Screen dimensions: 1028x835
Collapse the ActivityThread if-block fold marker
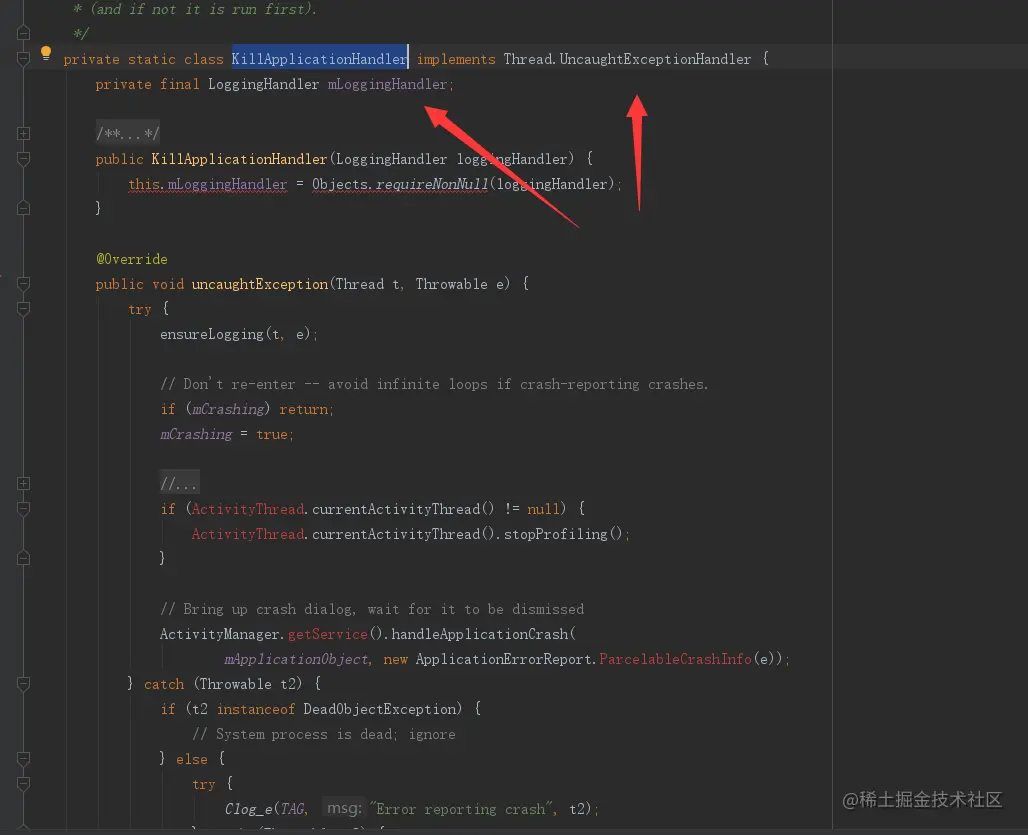23,509
